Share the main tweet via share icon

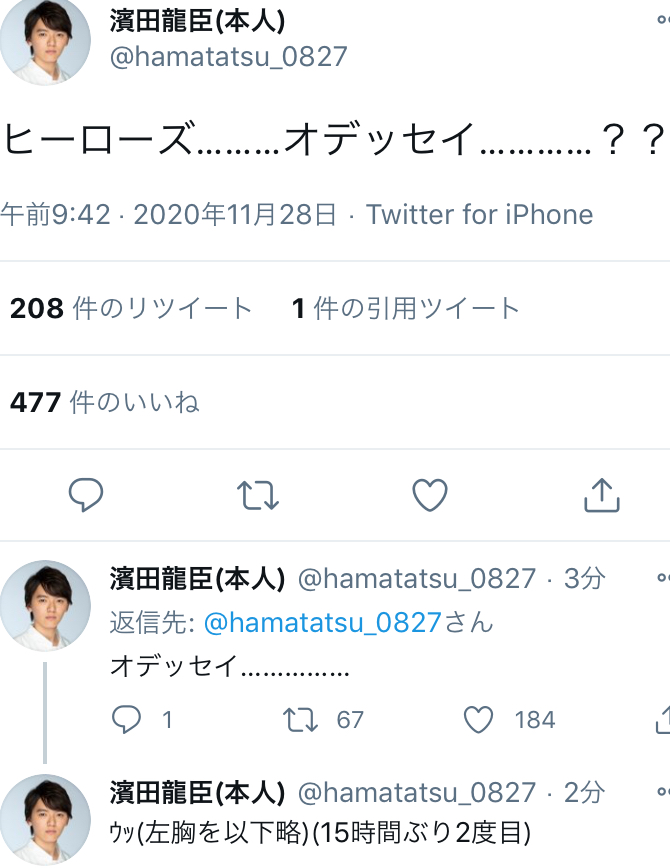601,494
